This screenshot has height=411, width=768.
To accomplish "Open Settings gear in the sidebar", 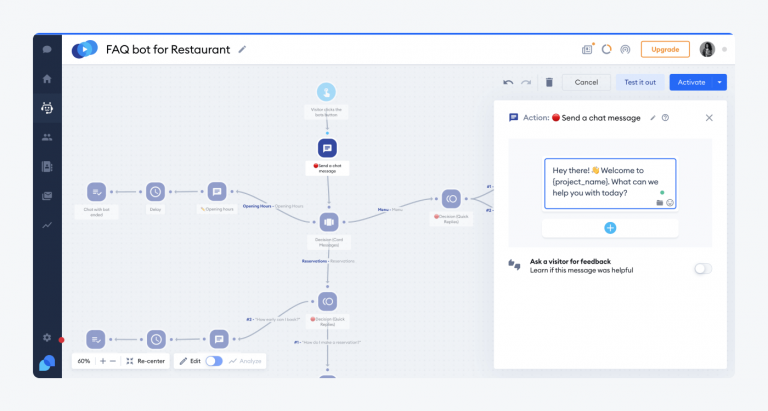I will click(47, 338).
